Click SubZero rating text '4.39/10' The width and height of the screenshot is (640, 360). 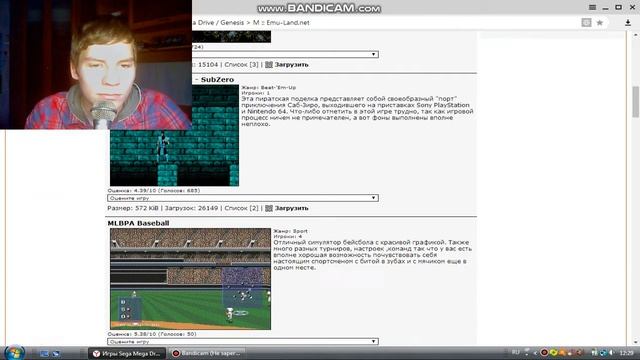coord(145,191)
